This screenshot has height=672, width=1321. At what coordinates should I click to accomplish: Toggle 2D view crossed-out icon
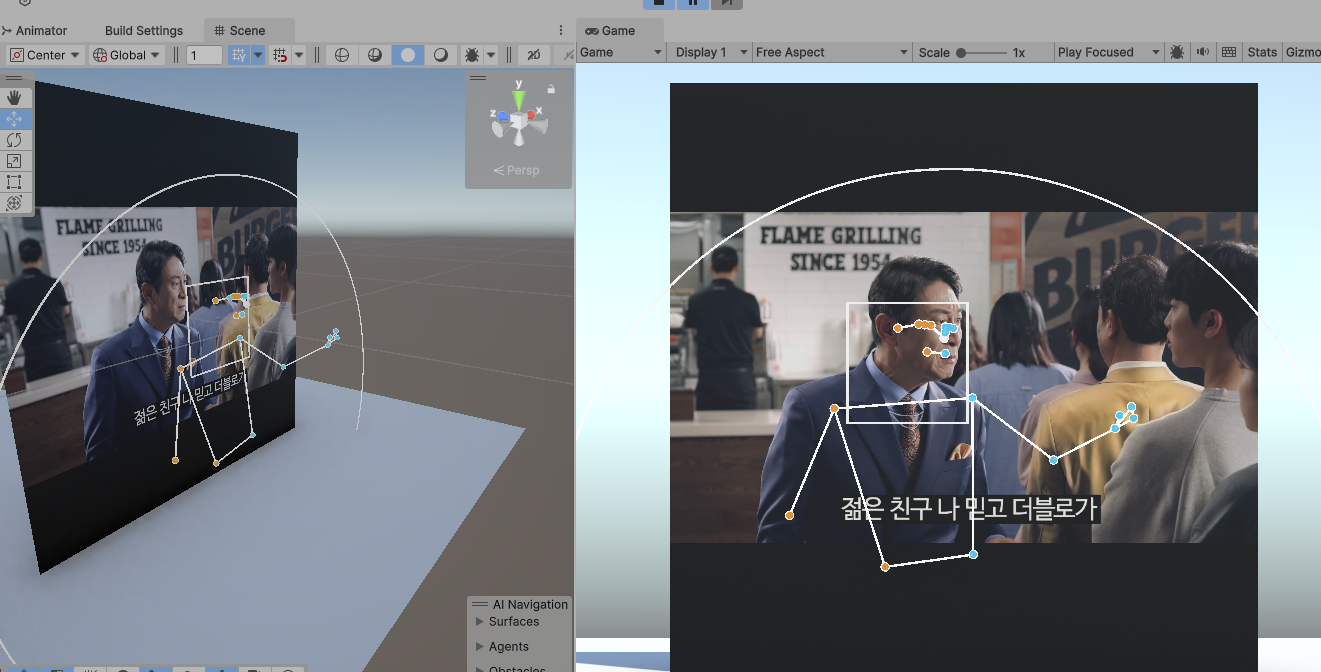pyautogui.click(x=534, y=55)
